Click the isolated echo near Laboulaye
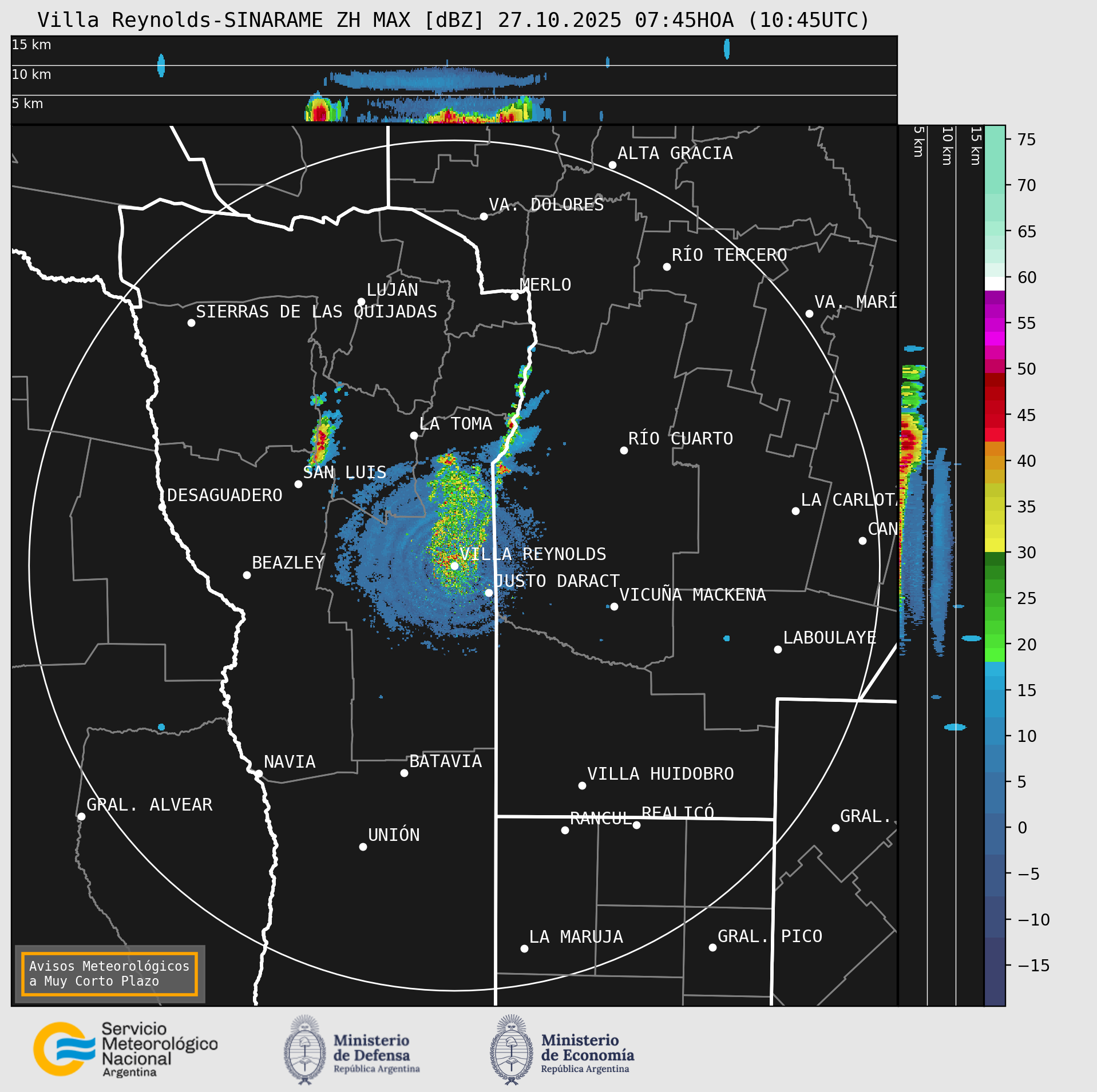The height and width of the screenshot is (1092, 1097). pyautogui.click(x=727, y=638)
